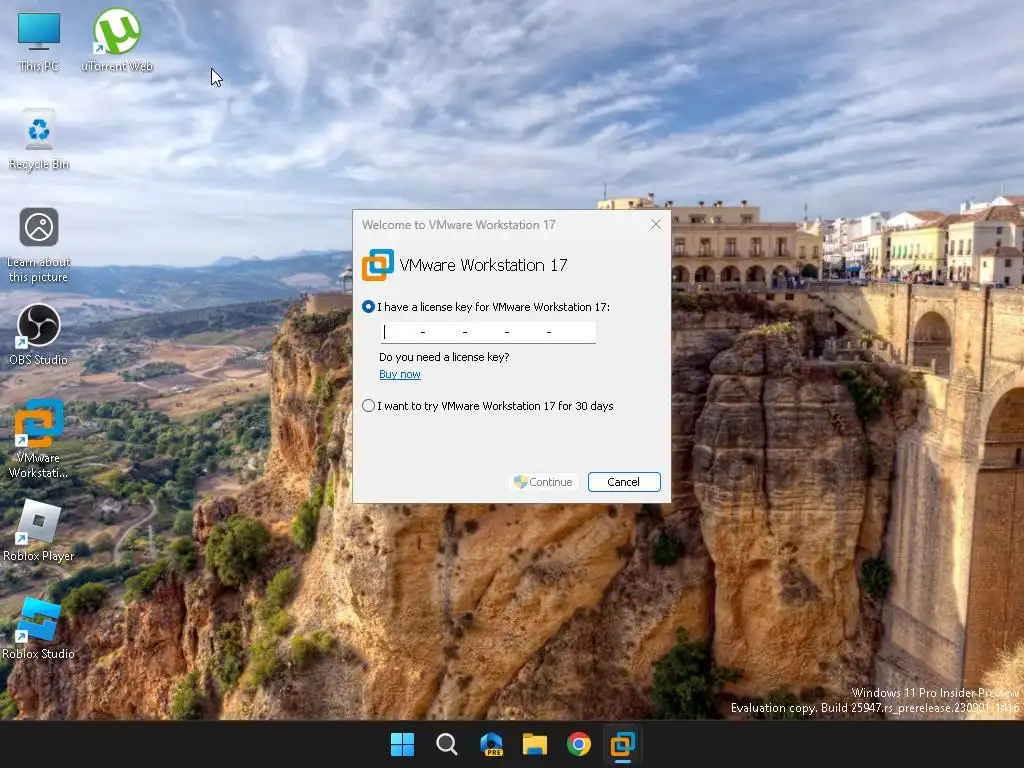Open uTorrent Web desktop shortcut
This screenshot has height=768, width=1024.
(x=117, y=40)
